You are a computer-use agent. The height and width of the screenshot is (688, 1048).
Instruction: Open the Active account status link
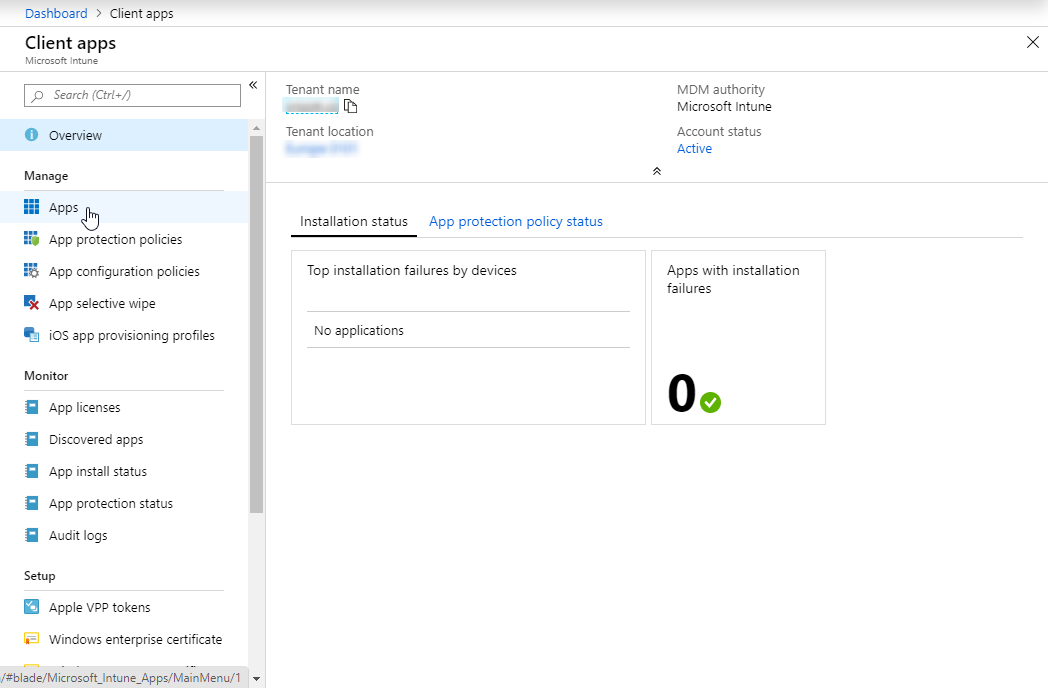pos(694,148)
